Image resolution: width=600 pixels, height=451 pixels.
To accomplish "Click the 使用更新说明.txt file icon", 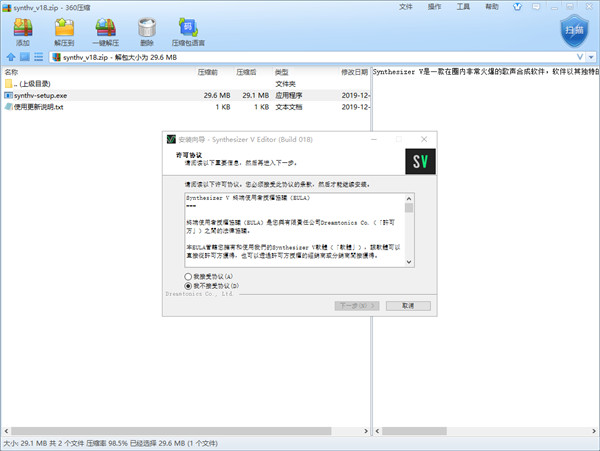I will click(8, 107).
